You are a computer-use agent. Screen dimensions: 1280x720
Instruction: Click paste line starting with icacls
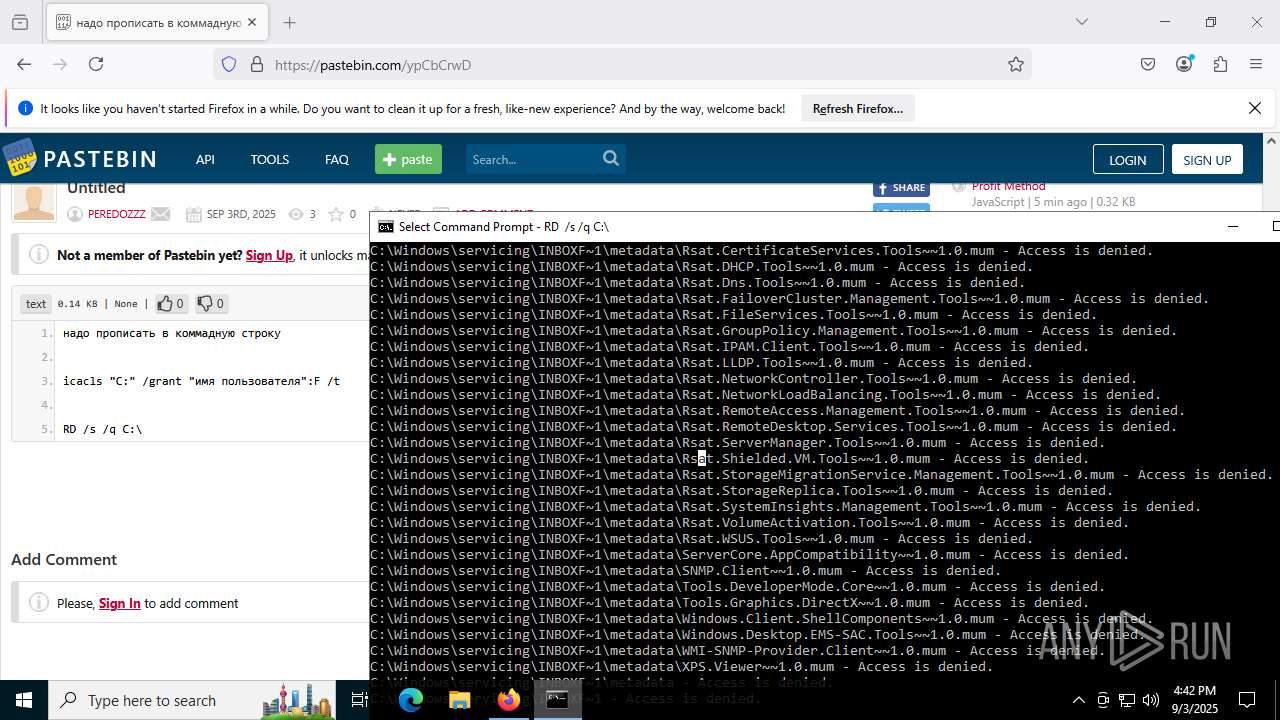[x=201, y=381]
